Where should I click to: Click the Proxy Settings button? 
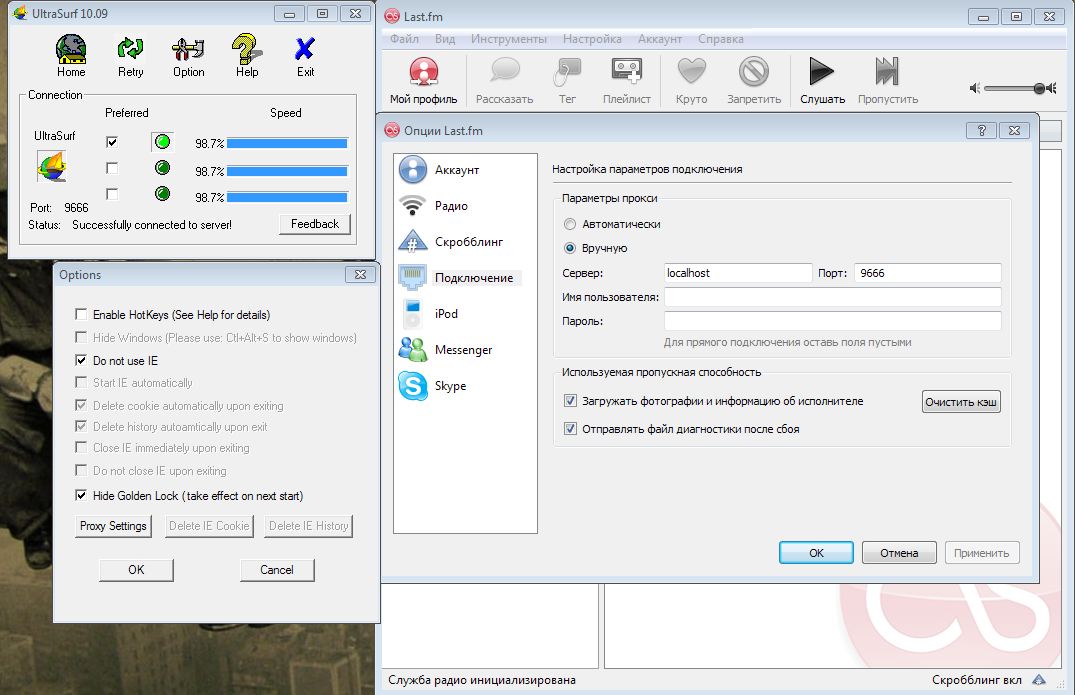click(114, 526)
